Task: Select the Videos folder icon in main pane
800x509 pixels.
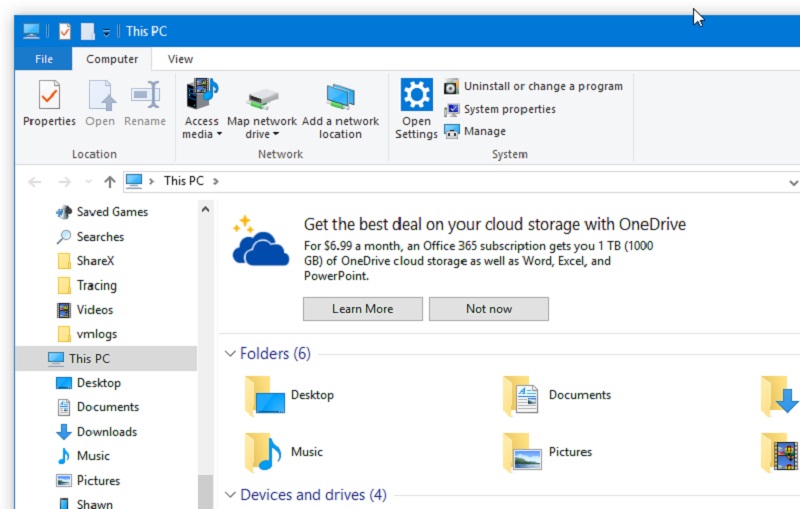Action: (x=780, y=452)
